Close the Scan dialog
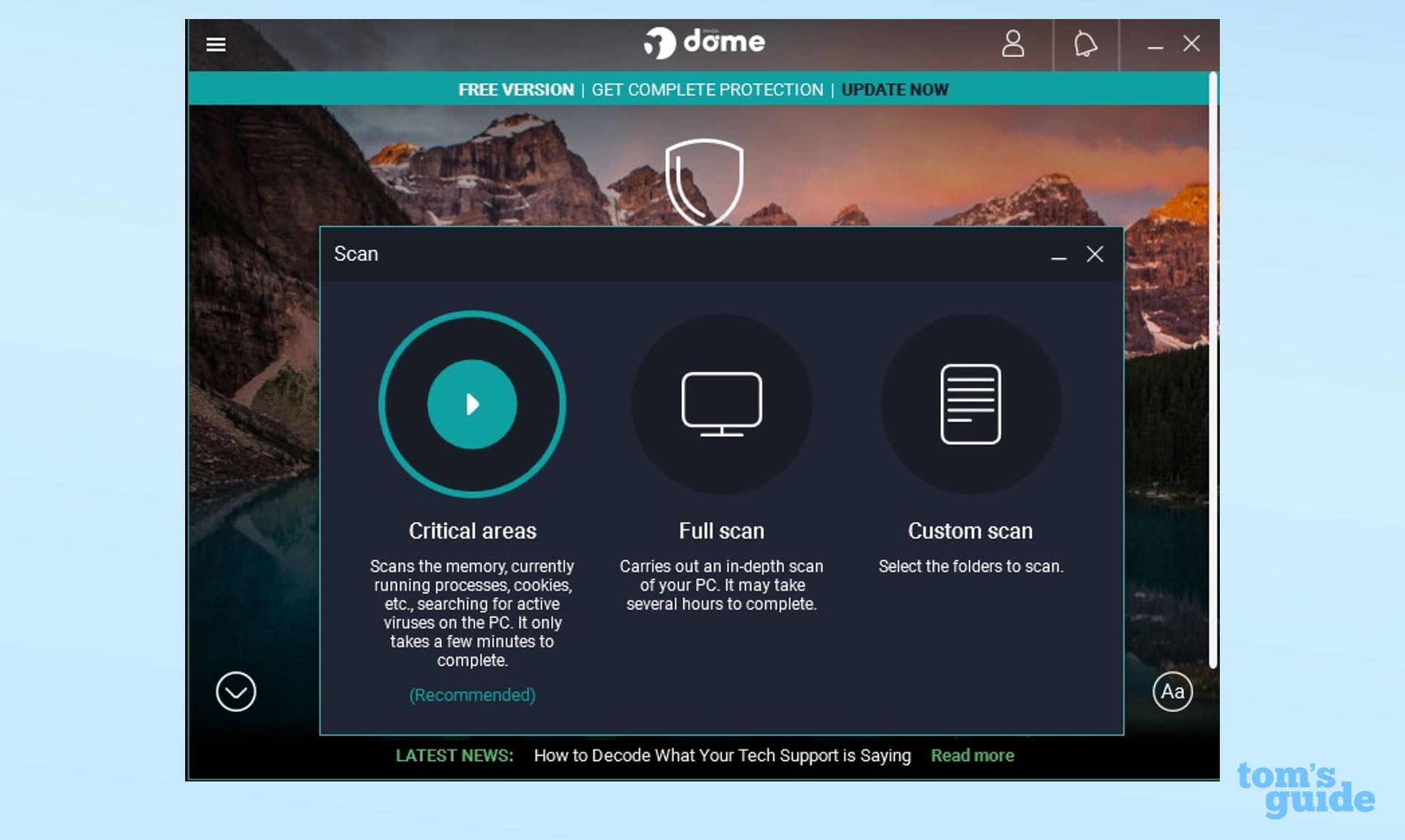The image size is (1405, 840). click(x=1095, y=254)
